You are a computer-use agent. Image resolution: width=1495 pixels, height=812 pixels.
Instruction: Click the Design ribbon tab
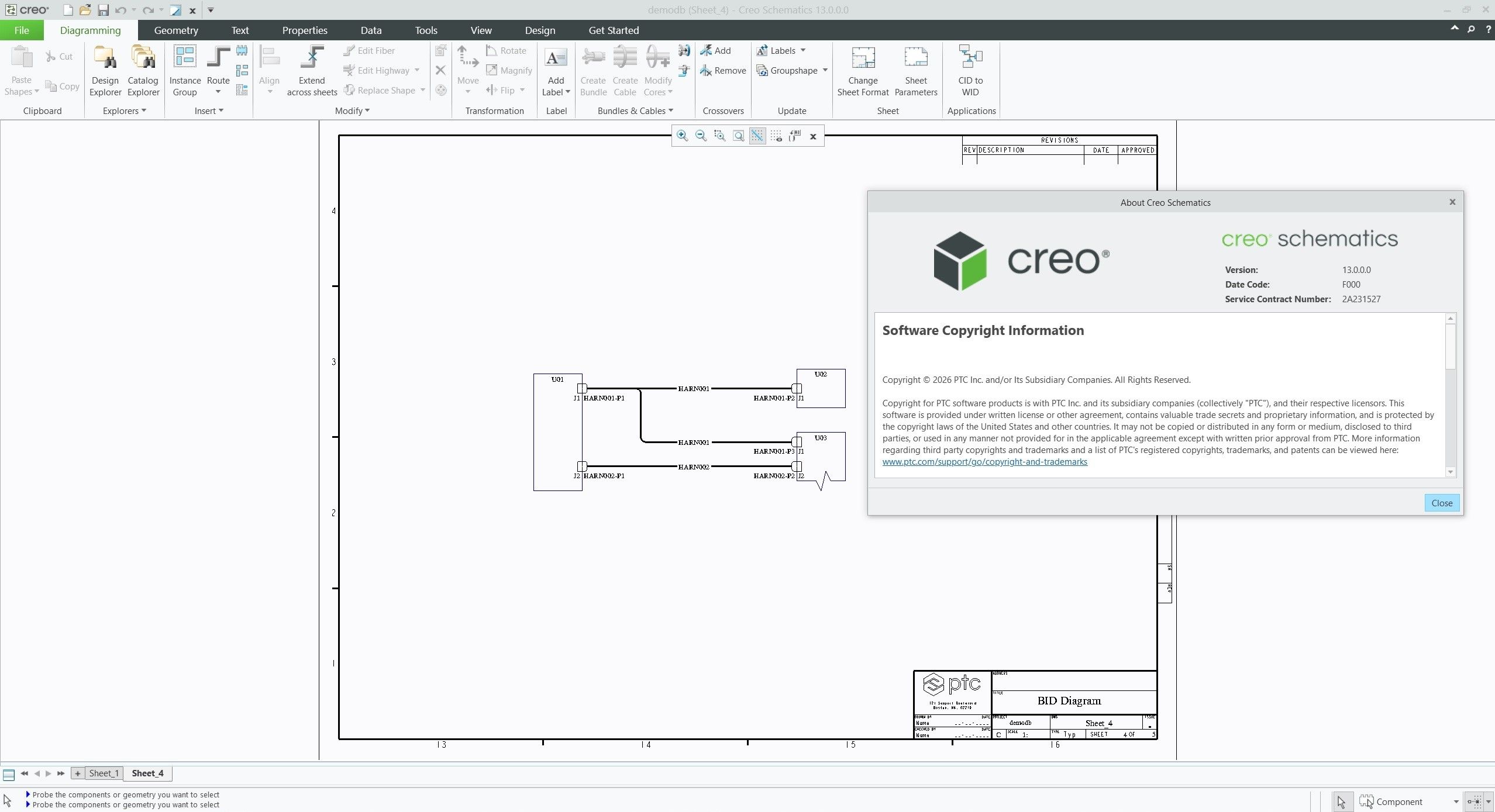click(540, 30)
